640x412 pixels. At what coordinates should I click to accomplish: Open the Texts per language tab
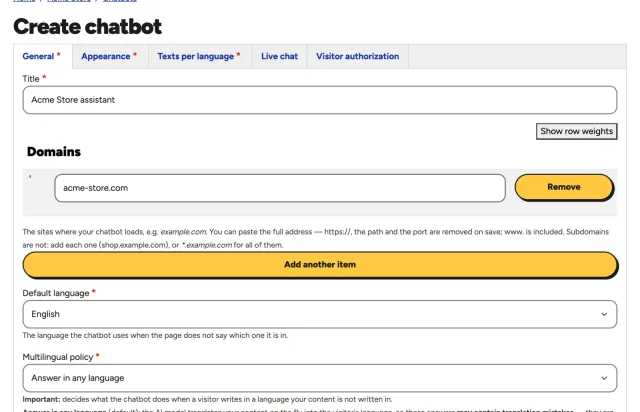[199, 56]
